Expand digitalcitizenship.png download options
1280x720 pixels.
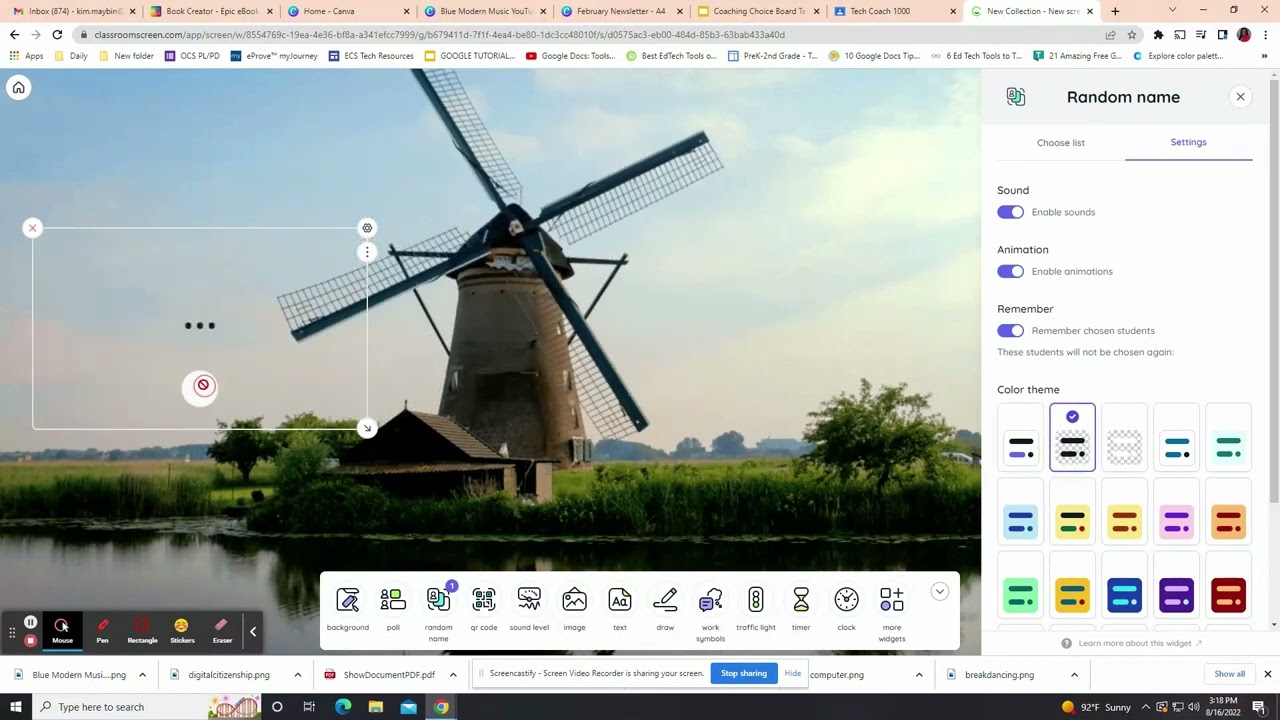(x=297, y=675)
